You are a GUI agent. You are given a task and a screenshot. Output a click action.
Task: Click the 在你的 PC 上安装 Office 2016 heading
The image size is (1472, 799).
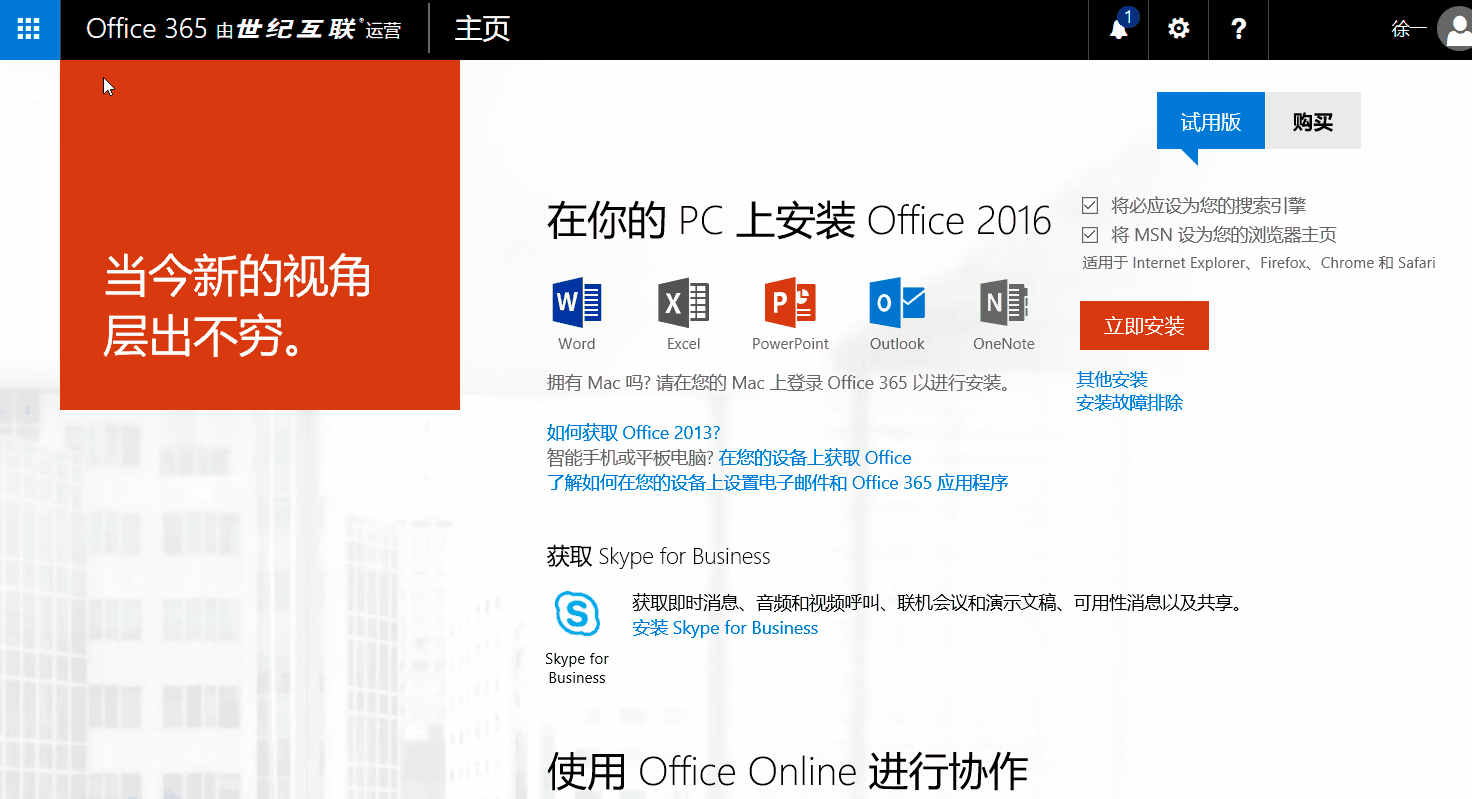(x=799, y=221)
